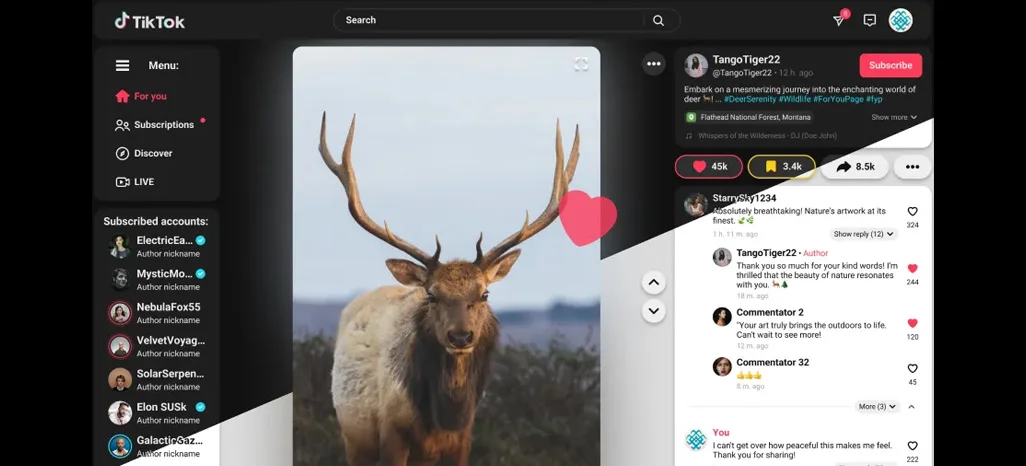Image resolution: width=1026 pixels, height=466 pixels.
Task: Go to previous video with up arrow
Action: (x=653, y=283)
